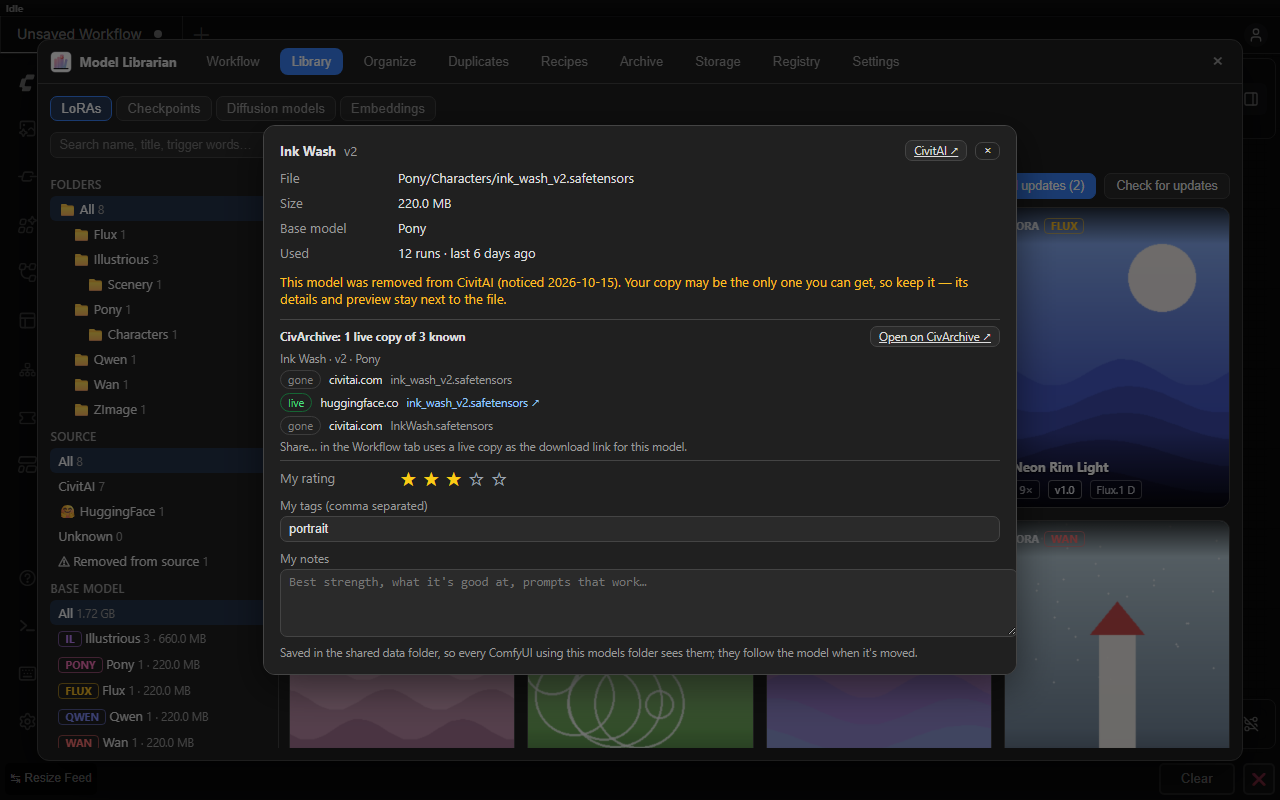Filter base model by Pony
Image resolution: width=1280 pixels, height=800 pixels.
coord(157,664)
